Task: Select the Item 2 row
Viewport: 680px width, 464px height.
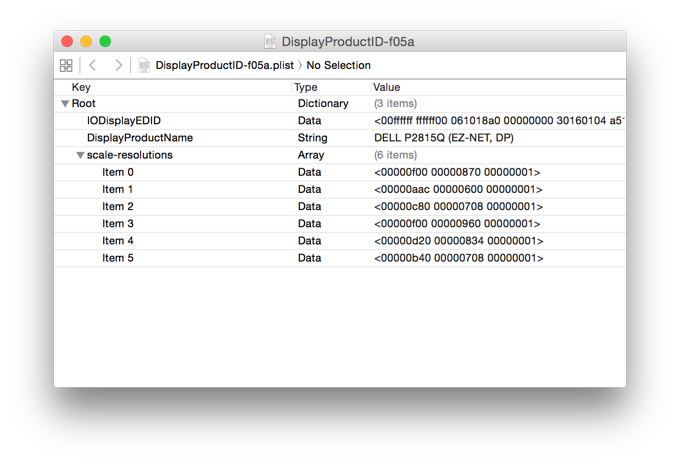Action: coord(340,206)
